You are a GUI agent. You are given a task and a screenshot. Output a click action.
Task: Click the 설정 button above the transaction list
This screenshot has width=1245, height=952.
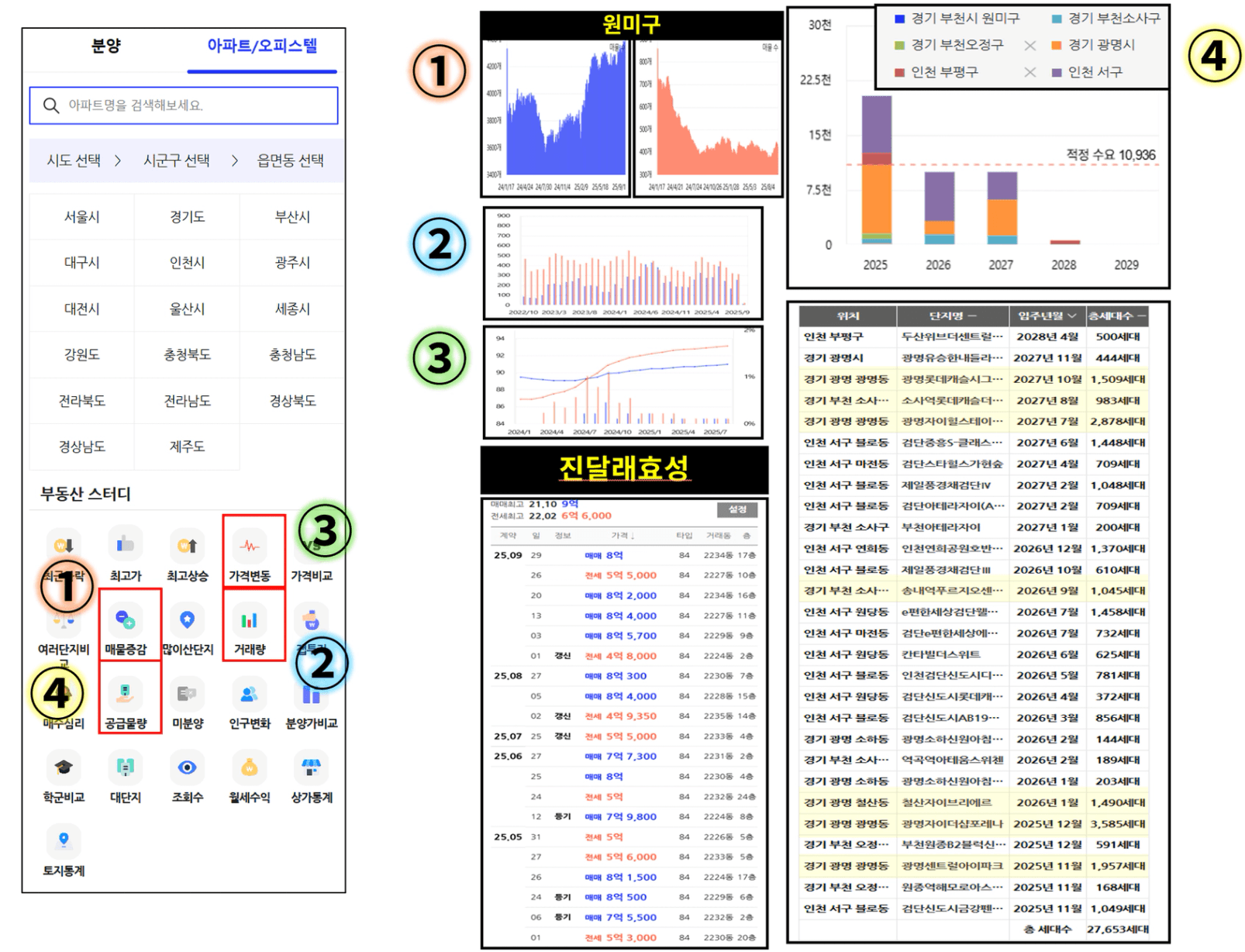(x=737, y=509)
